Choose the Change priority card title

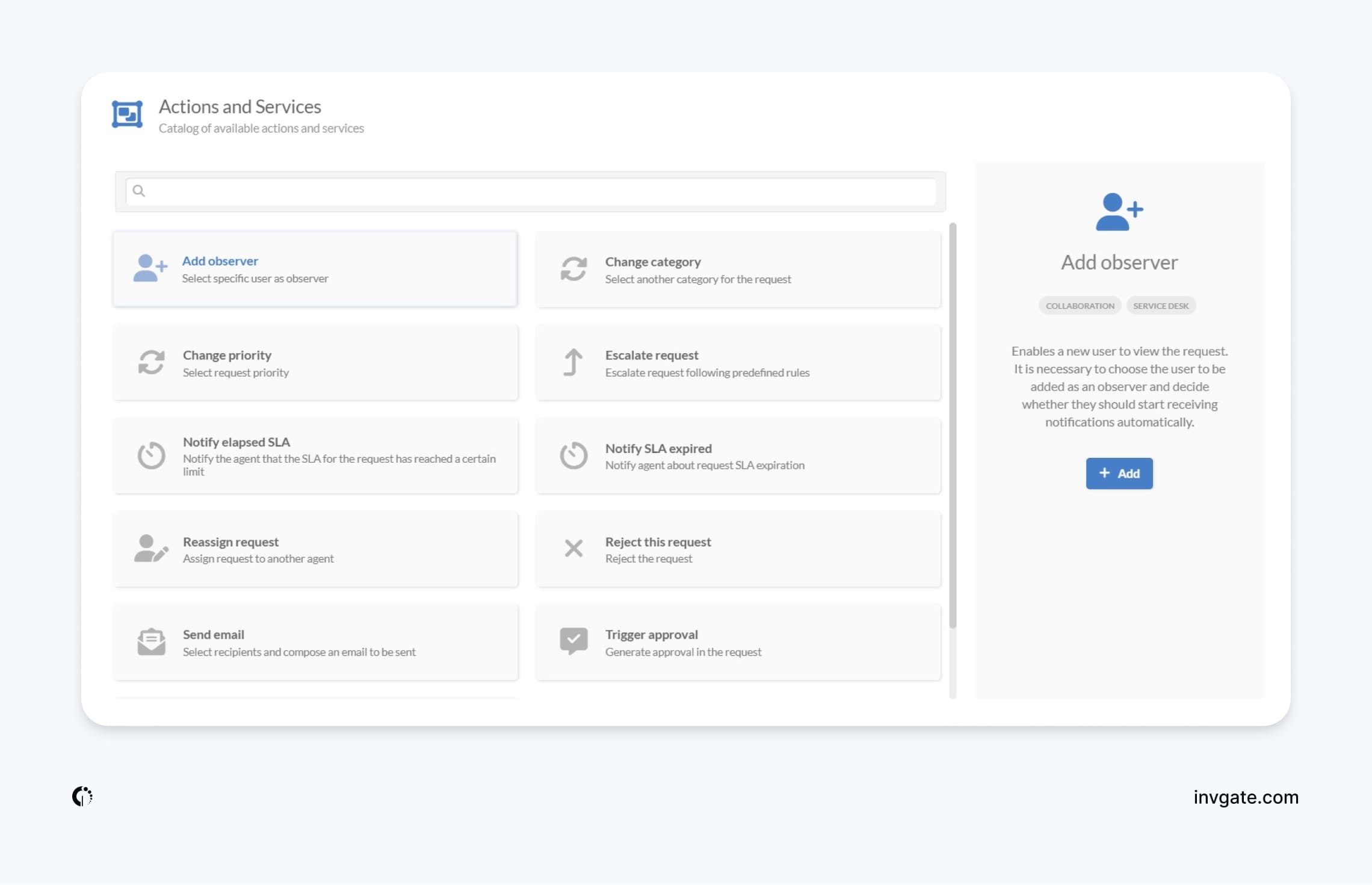227,355
